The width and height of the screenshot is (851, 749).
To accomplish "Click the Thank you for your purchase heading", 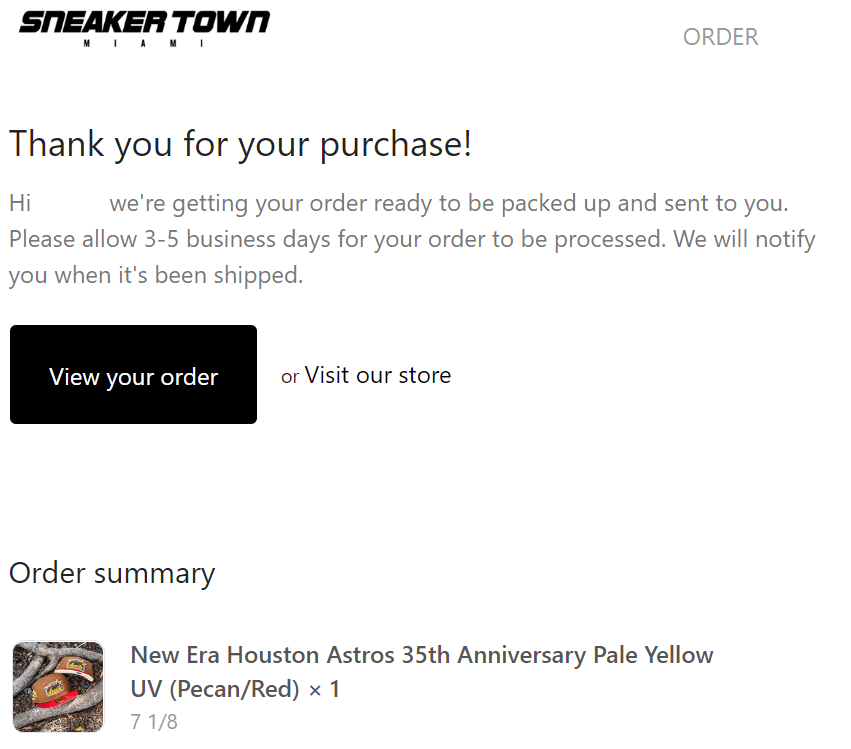I will coord(240,144).
